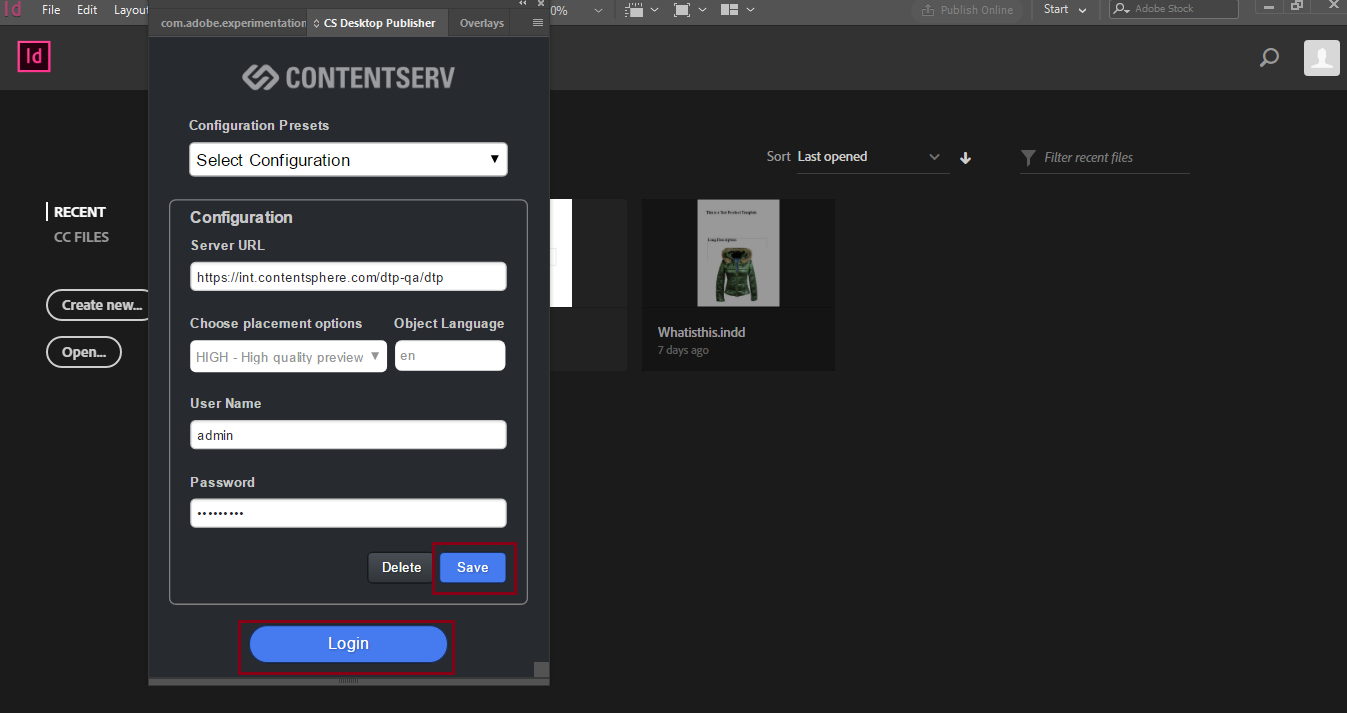Open the Start workspace dropdown
Screen dimensions: 1347x713
tap(1065, 9)
